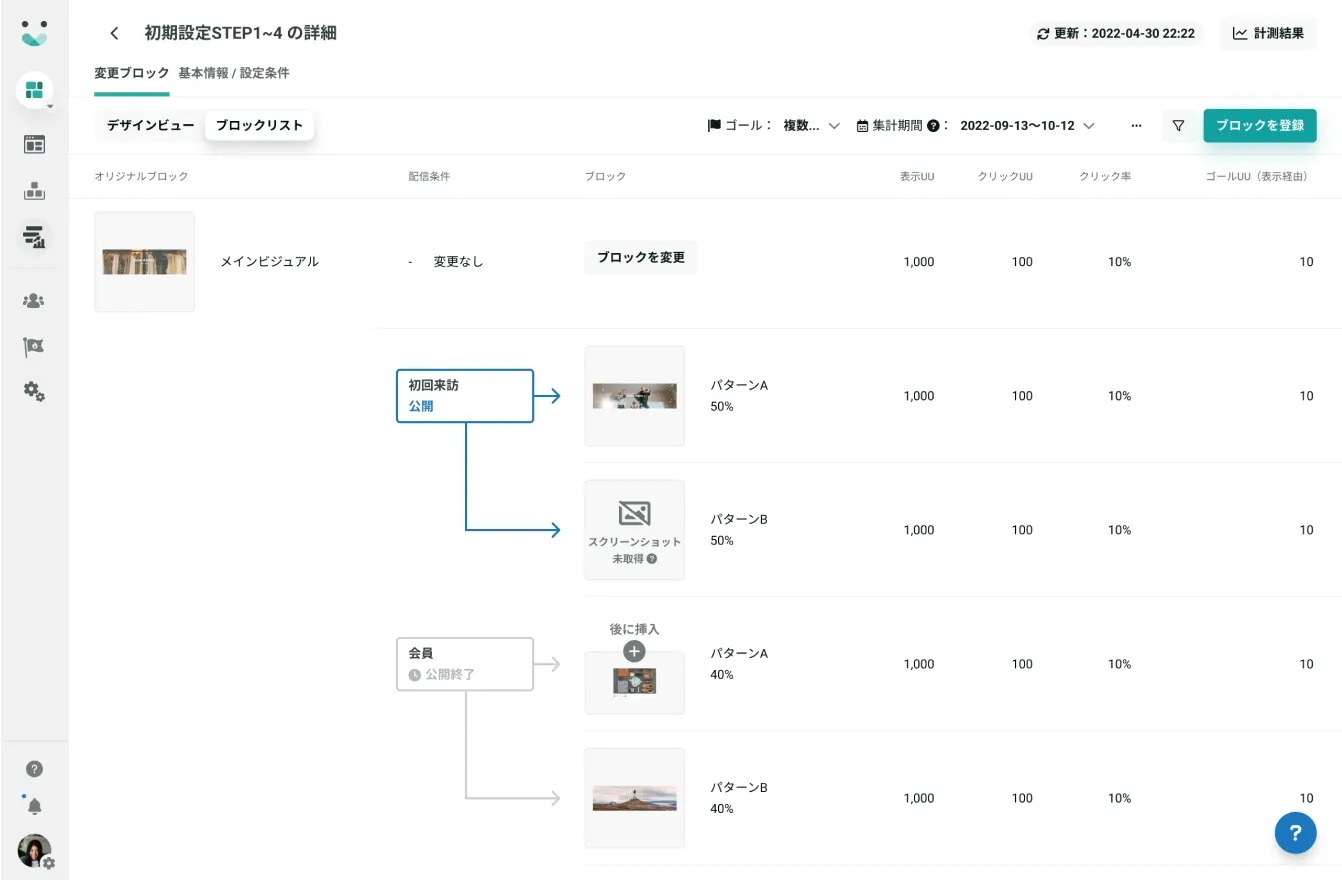This screenshot has height=880, width=1342.
Task: Click the パターンB lighthouse thumbnail
Action: 634,797
